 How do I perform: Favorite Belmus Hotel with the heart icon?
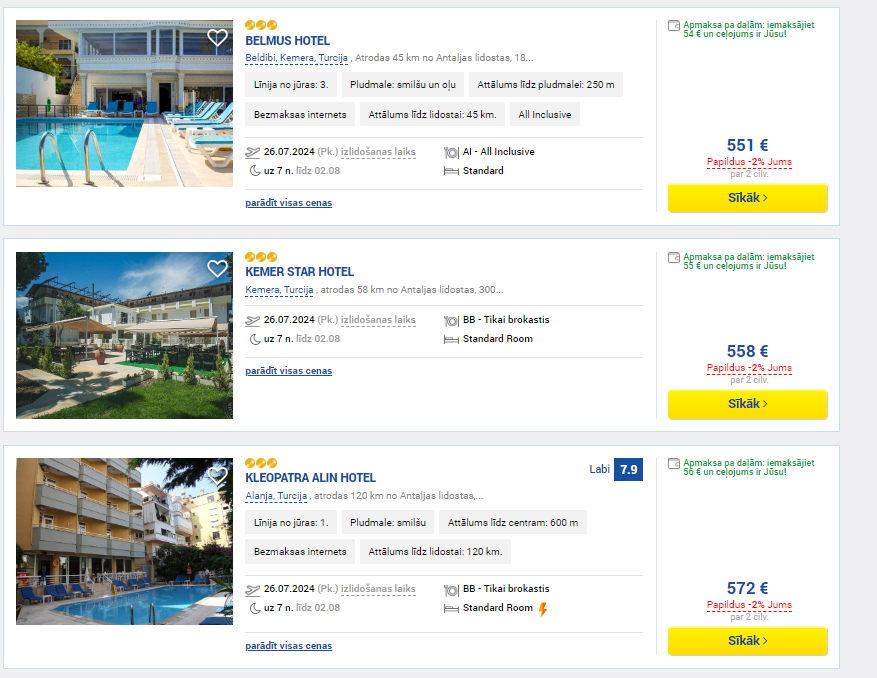tap(217, 37)
